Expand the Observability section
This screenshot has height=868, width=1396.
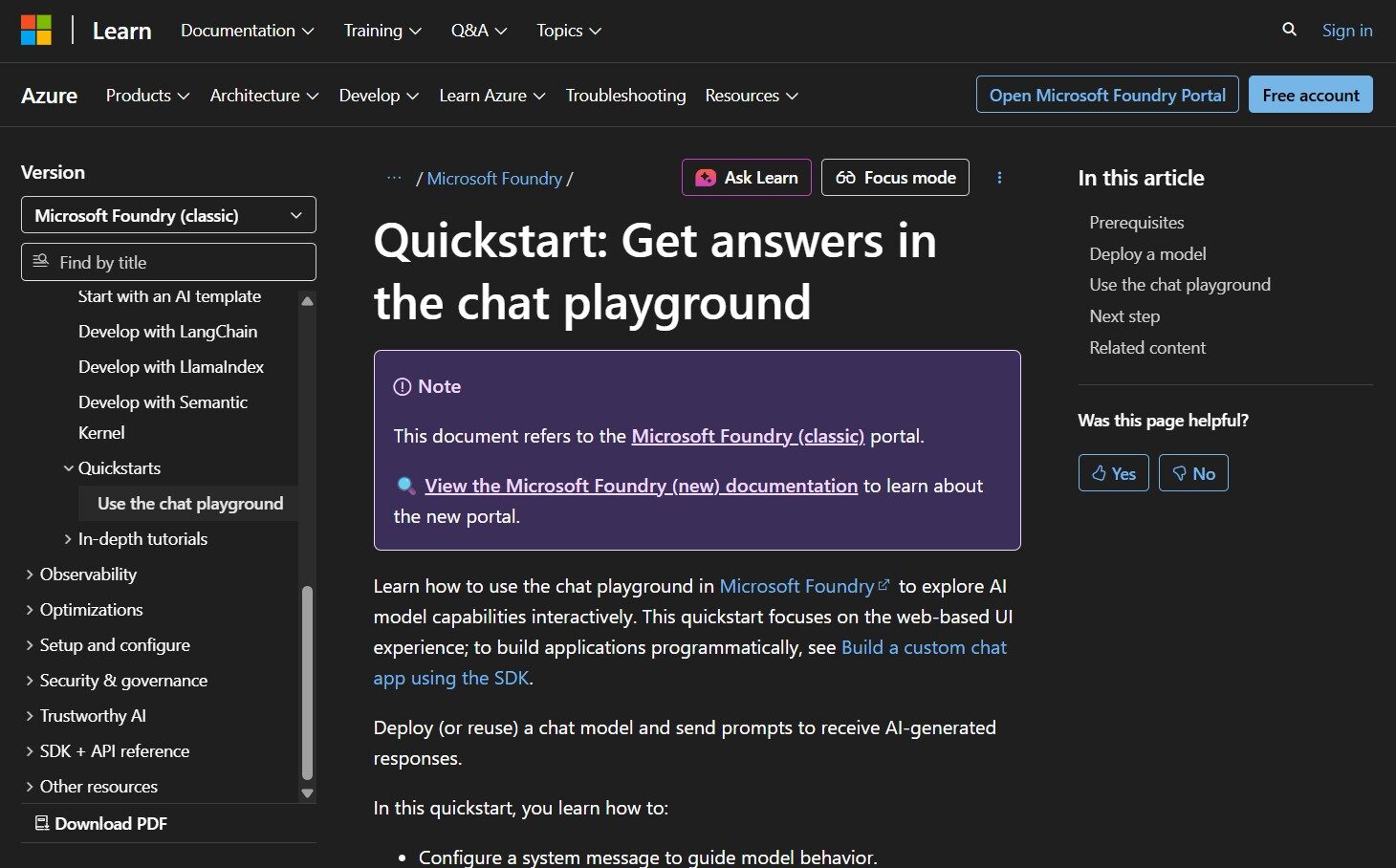[30, 575]
